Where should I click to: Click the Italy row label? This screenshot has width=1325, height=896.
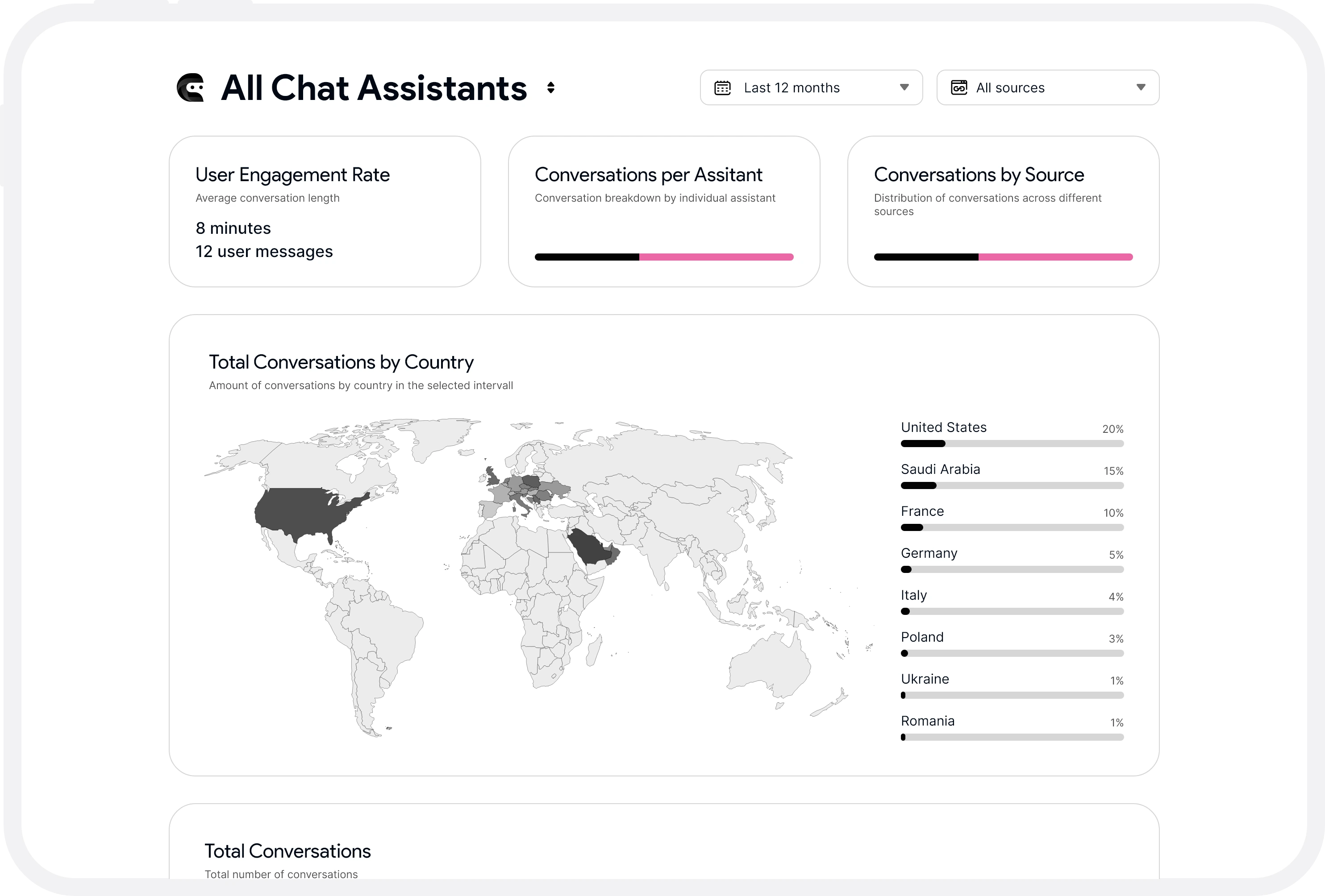[x=913, y=596]
